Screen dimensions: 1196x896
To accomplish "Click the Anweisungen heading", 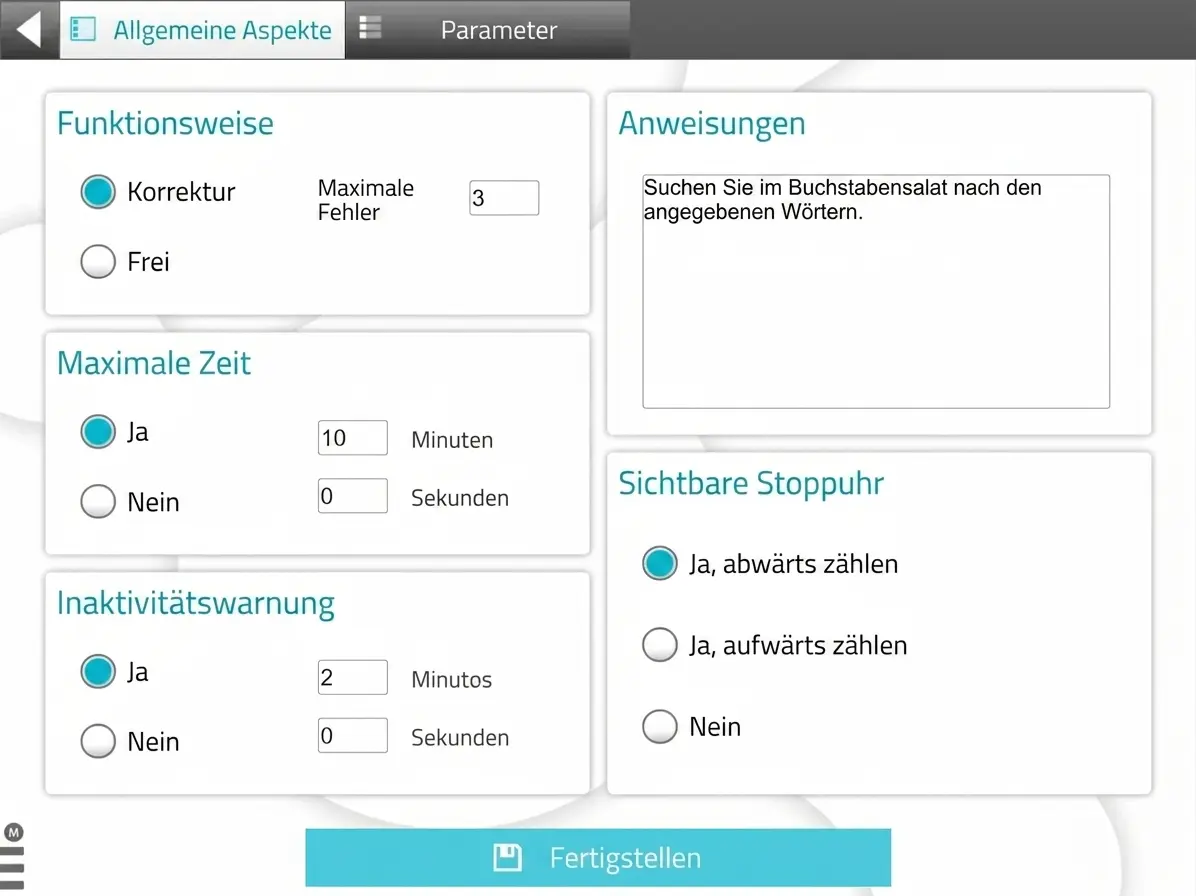I will coord(712,124).
